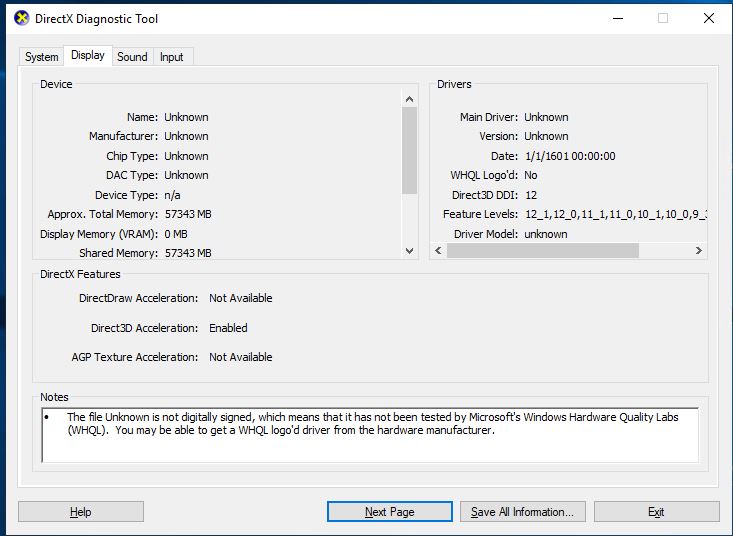Screen dimensions: 733x536
Task: Click the Display Memory value 0 MB
Action: coord(176,234)
